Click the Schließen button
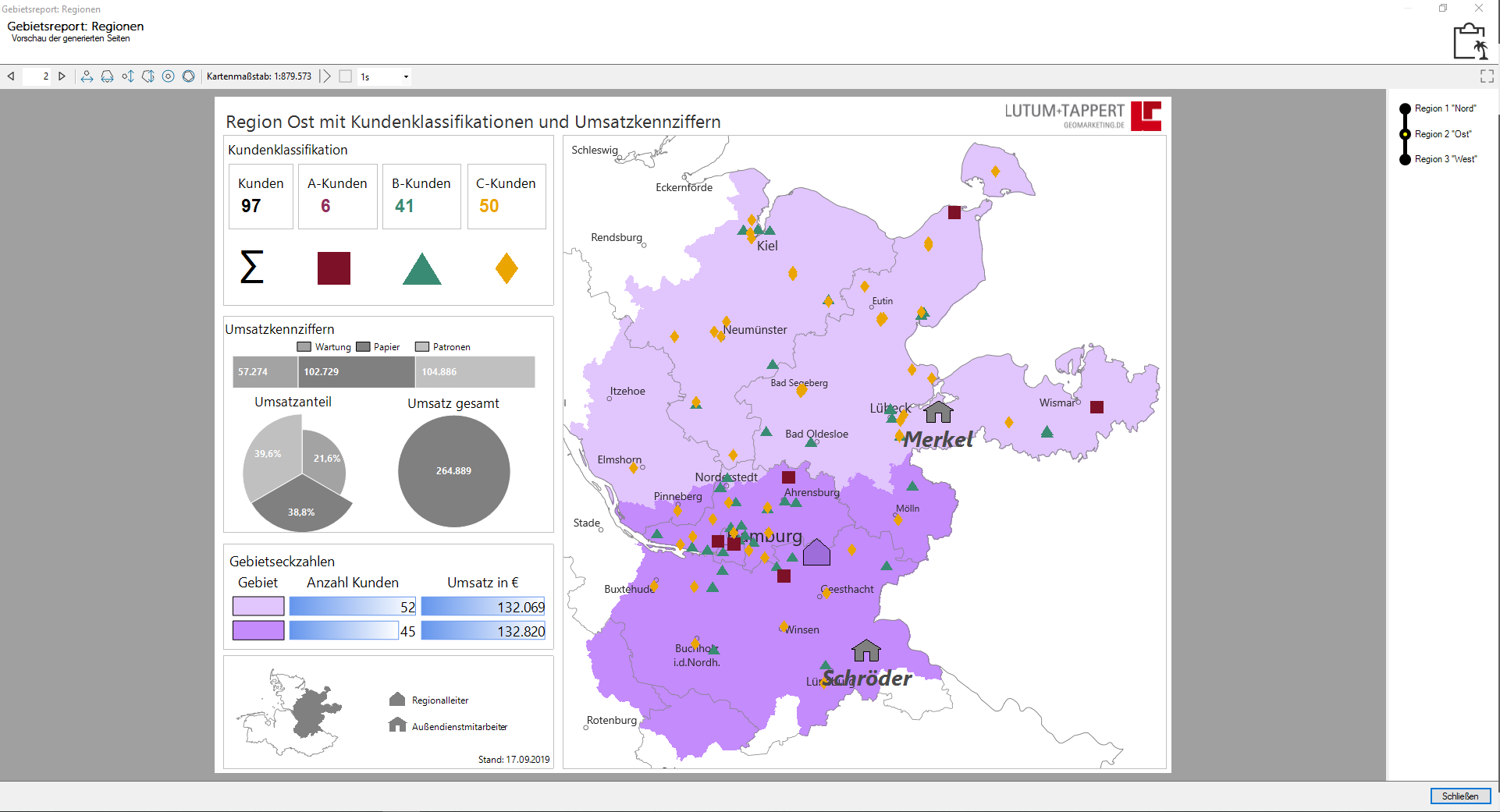1500x812 pixels. 1460,796
